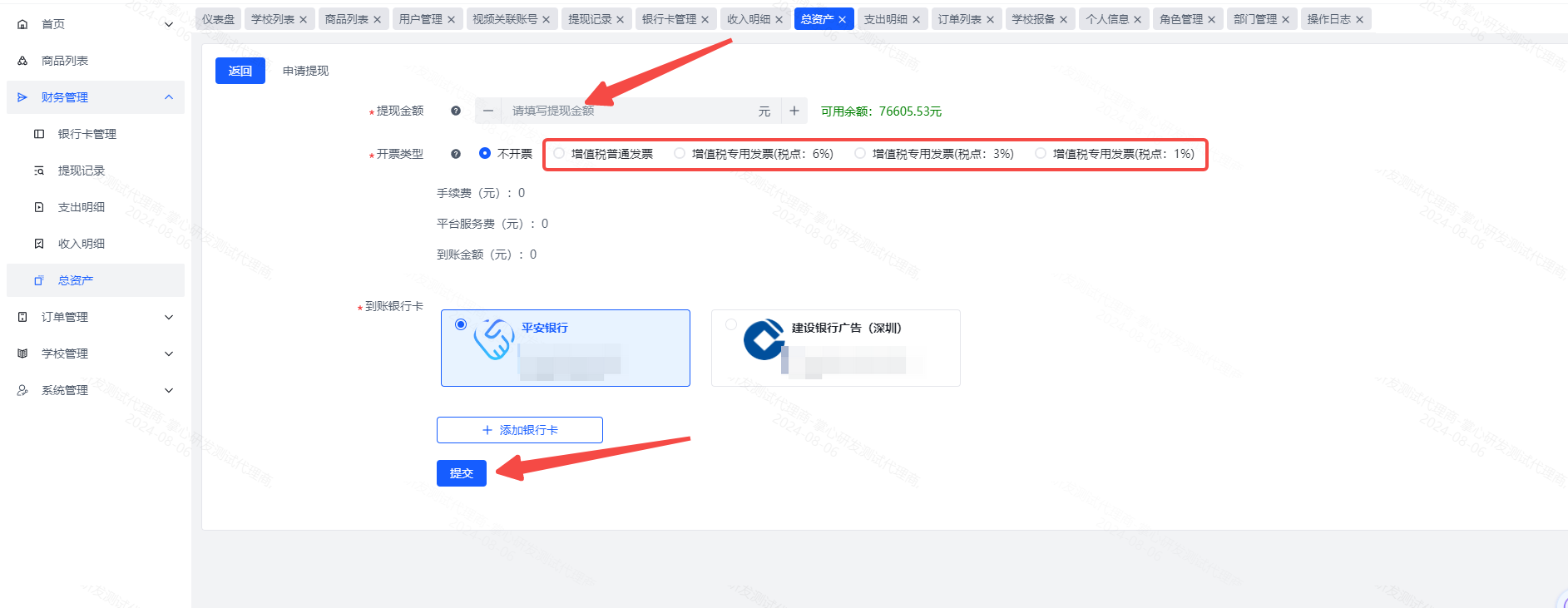Expand the 订单管理 sidebar menu

[169, 317]
